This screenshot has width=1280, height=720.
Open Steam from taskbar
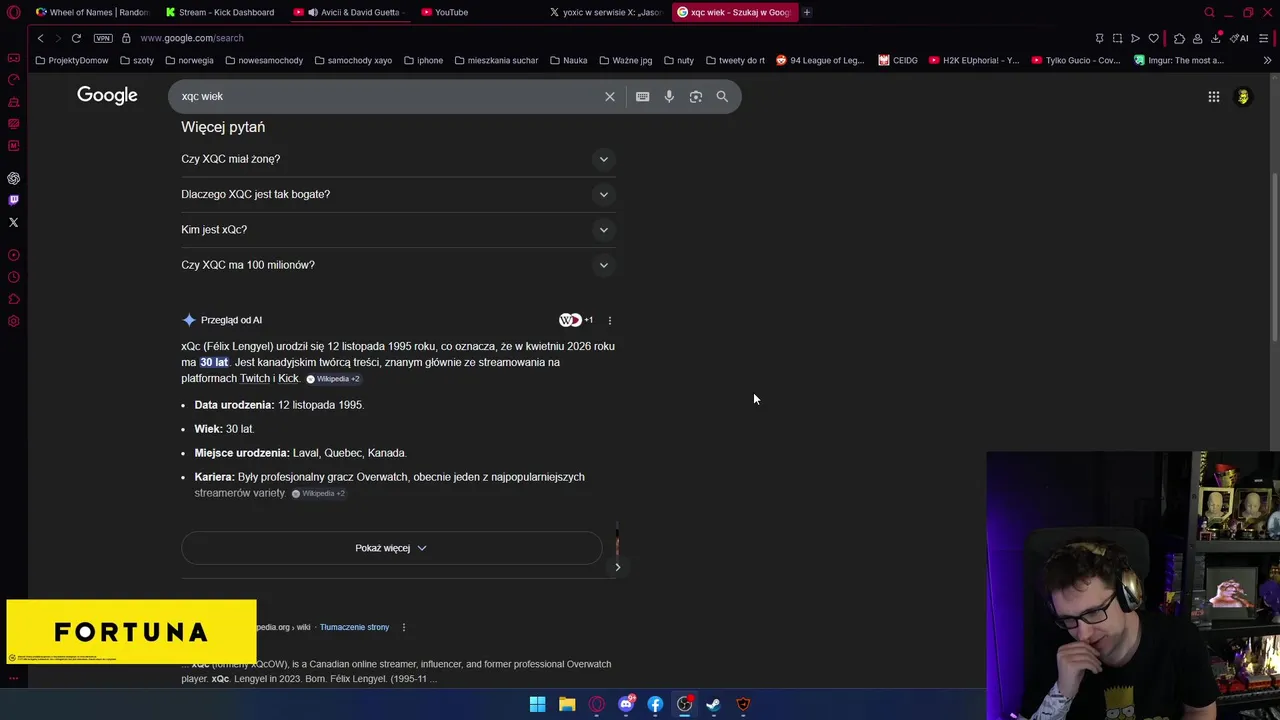pyautogui.click(x=713, y=704)
